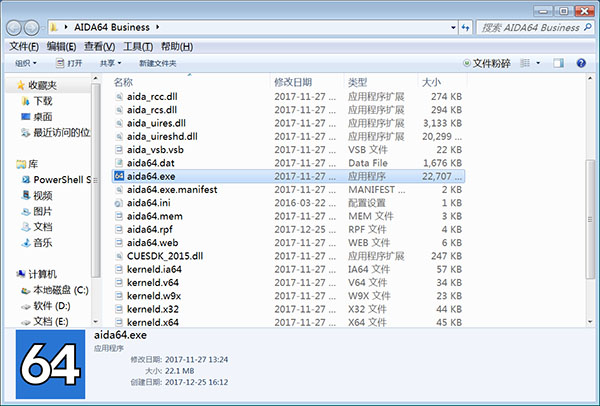Select the aida64.rpf file name
Screen dimensions: 600x406
150,230
